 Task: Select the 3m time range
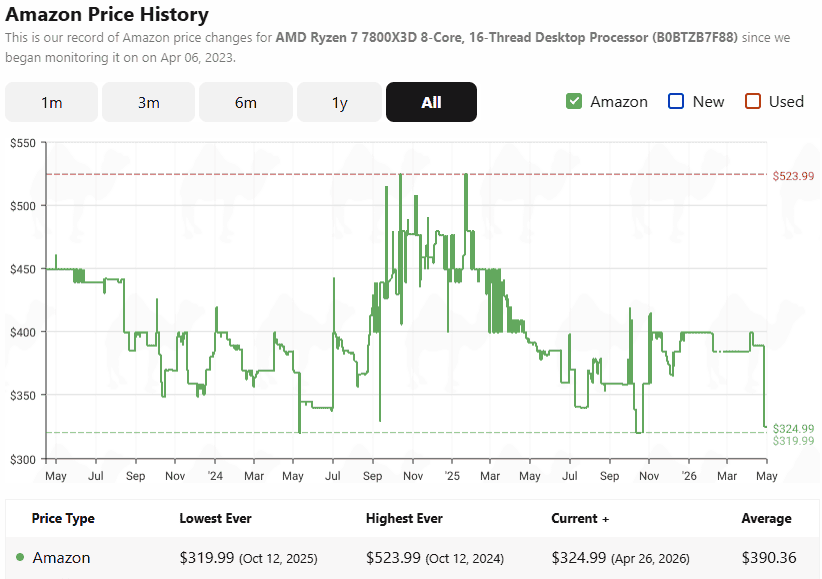(148, 102)
